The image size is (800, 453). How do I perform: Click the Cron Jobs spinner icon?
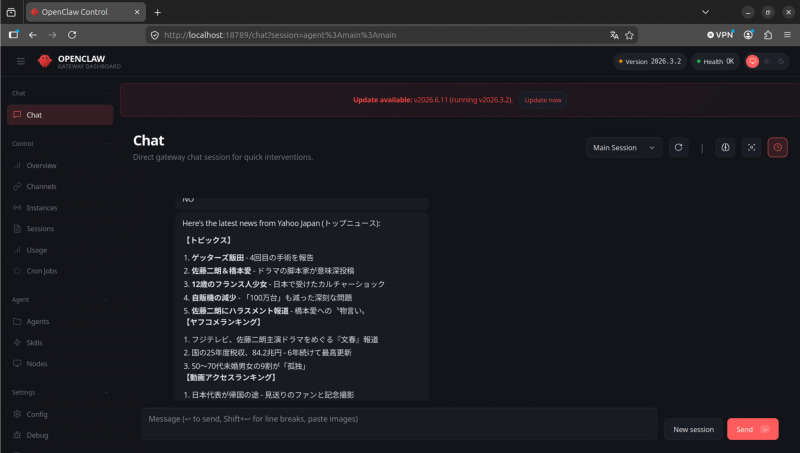(x=17, y=271)
